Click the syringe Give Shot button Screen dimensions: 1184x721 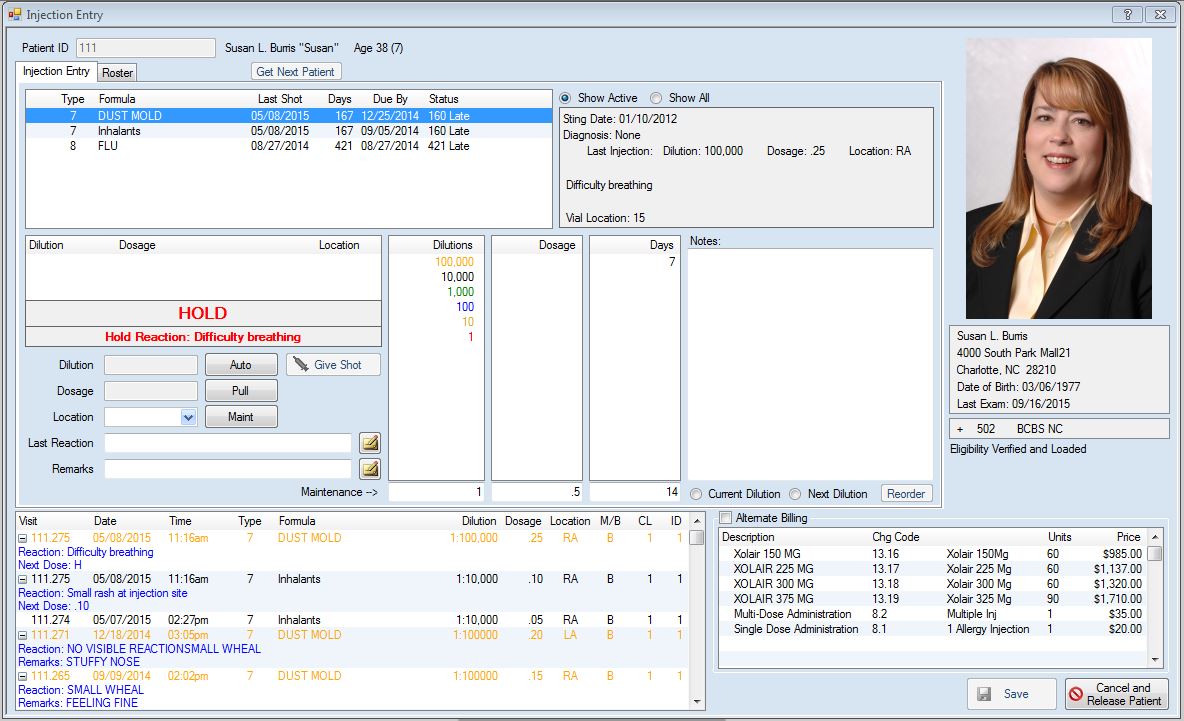(x=333, y=365)
